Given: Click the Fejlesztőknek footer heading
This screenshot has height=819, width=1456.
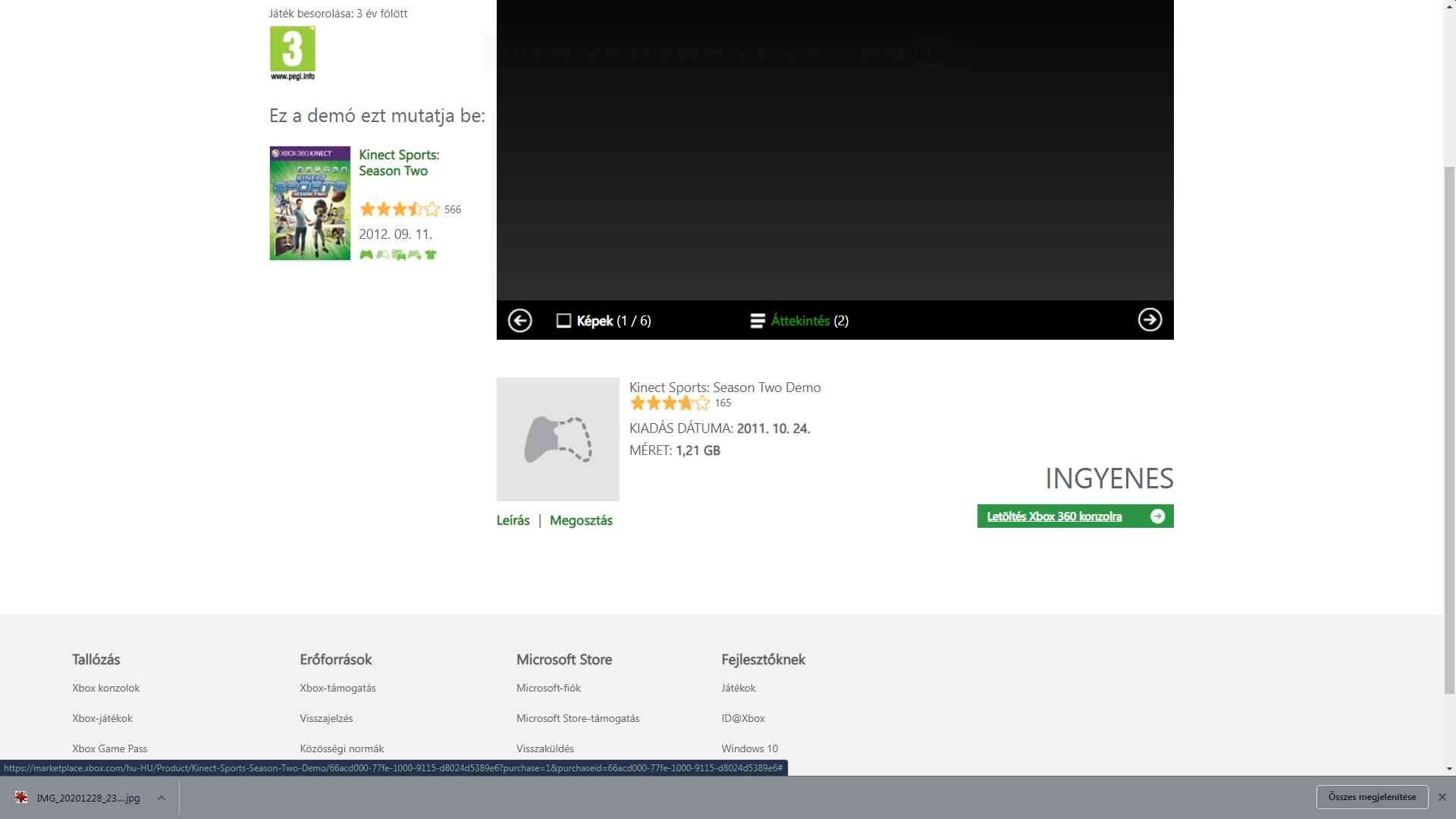Looking at the screenshot, I should (764, 660).
